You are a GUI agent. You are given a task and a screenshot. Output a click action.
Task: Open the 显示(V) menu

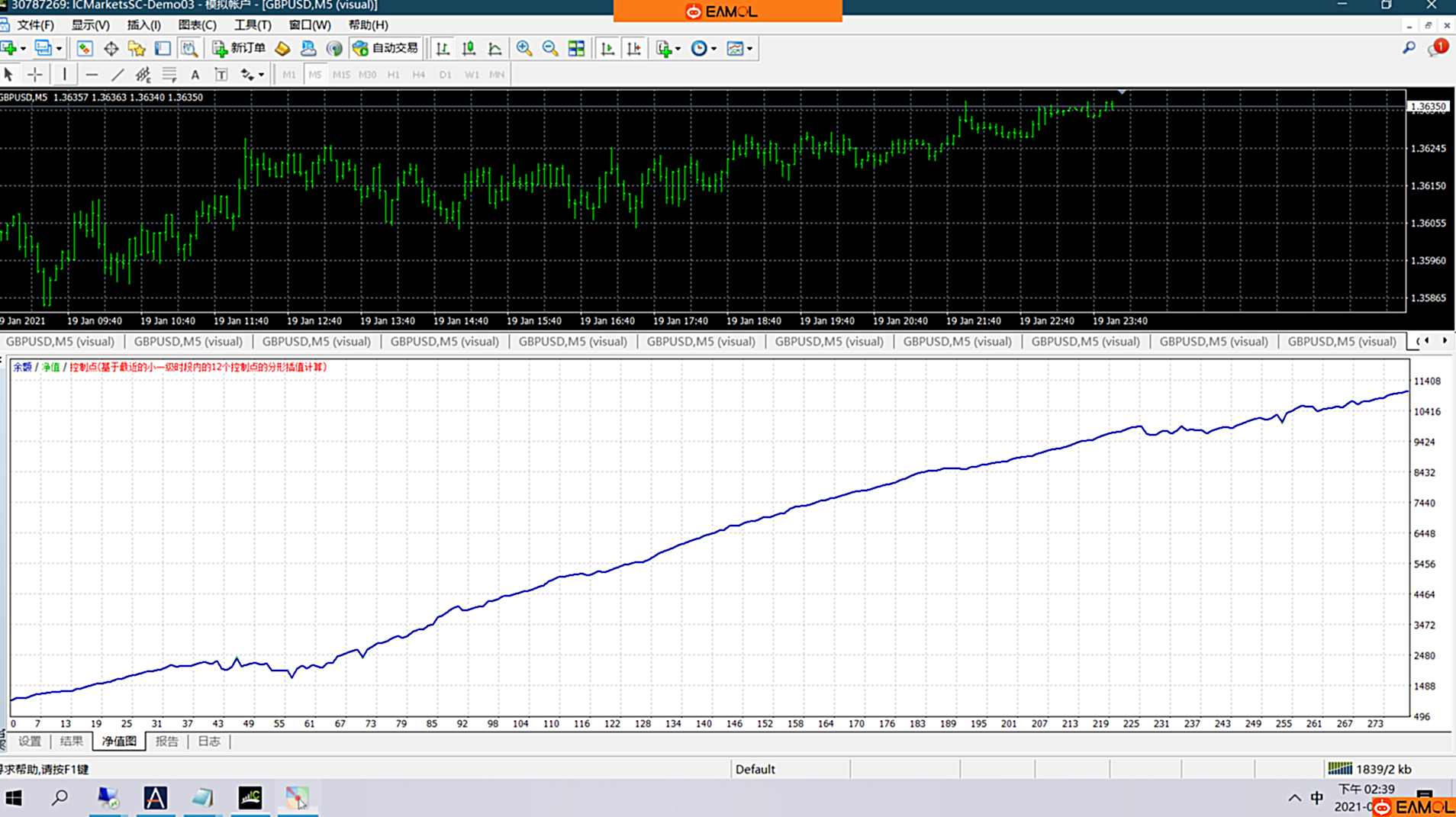90,25
